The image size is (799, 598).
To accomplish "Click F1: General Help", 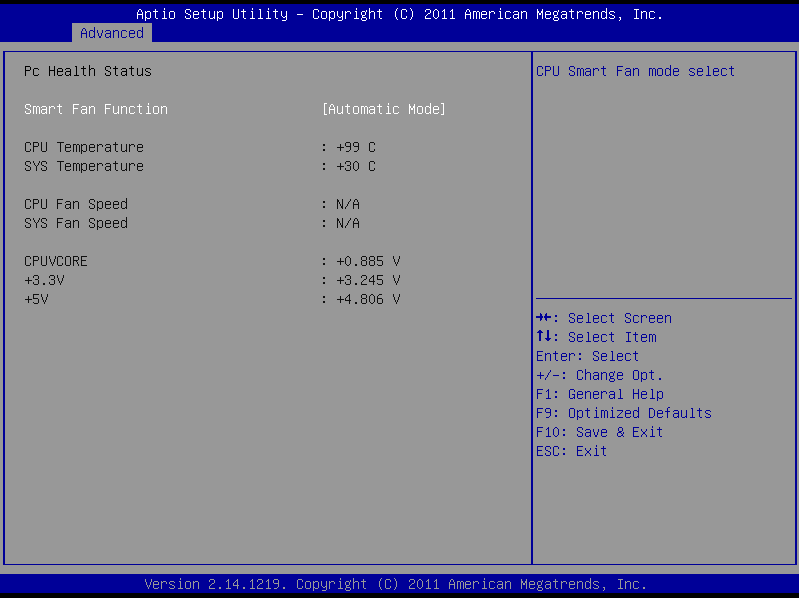I will [599, 394].
